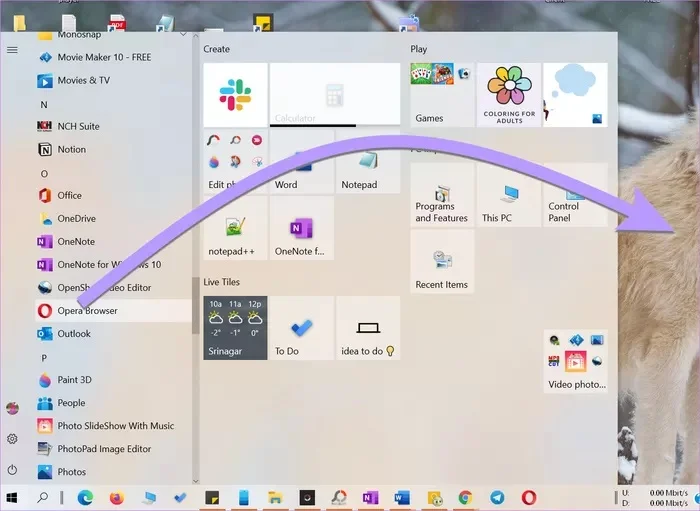Viewport: 700px width, 511px height.
Task: Open the Recent Items tile
Action: click(442, 261)
